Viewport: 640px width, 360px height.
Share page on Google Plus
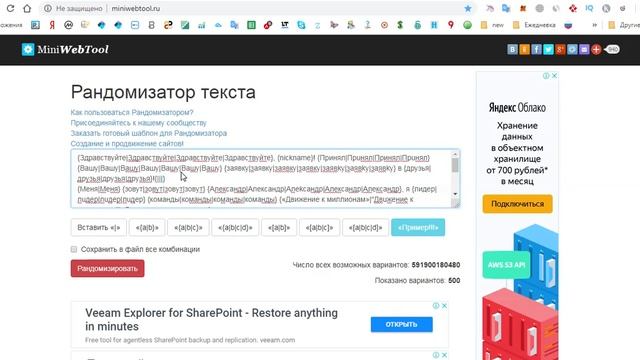point(560,49)
